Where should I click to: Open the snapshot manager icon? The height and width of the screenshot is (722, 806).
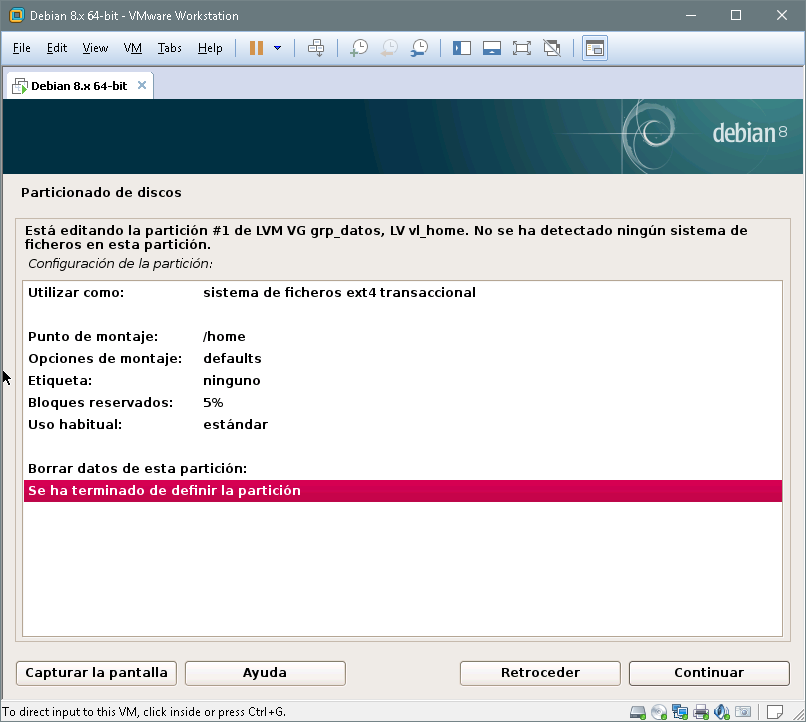(420, 48)
